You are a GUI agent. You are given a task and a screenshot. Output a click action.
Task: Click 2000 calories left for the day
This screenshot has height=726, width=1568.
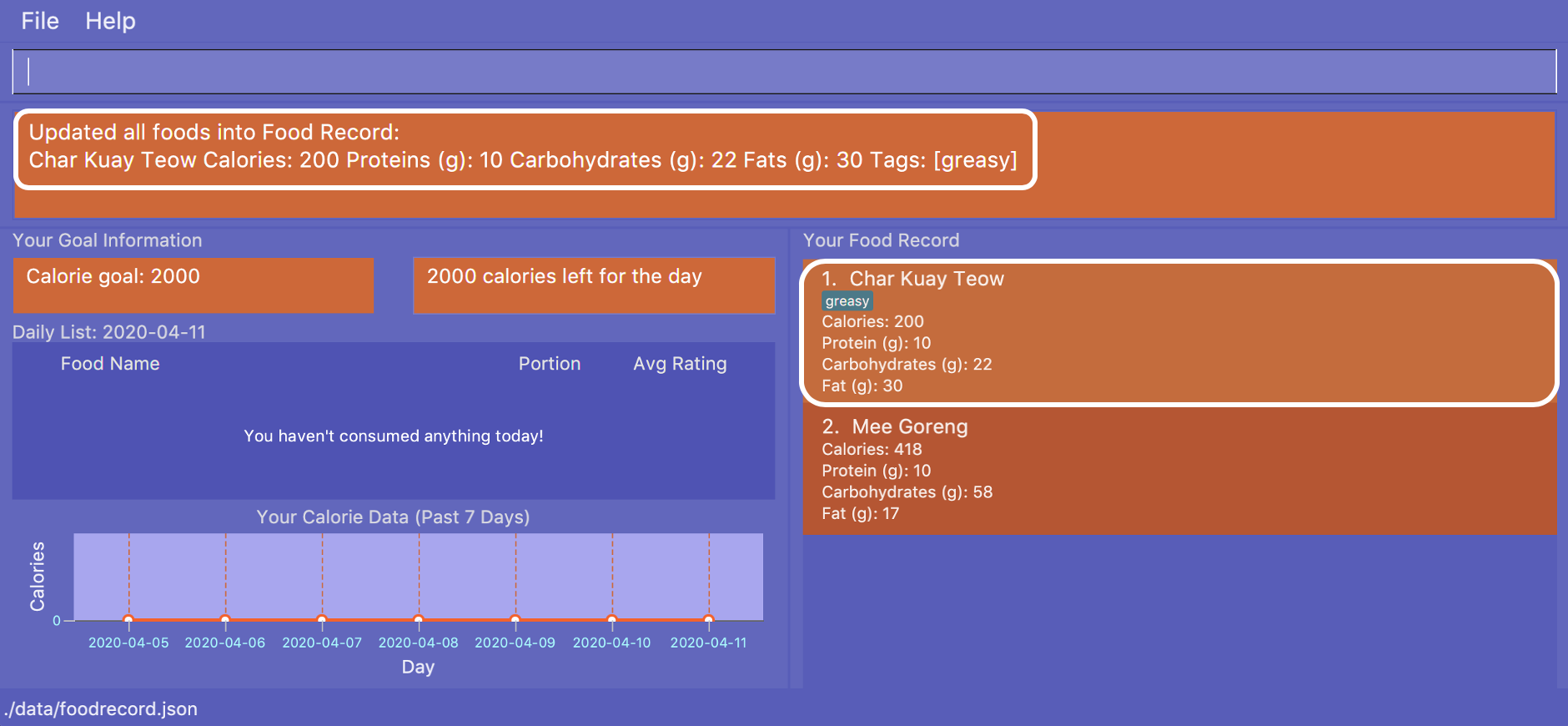[x=594, y=285]
